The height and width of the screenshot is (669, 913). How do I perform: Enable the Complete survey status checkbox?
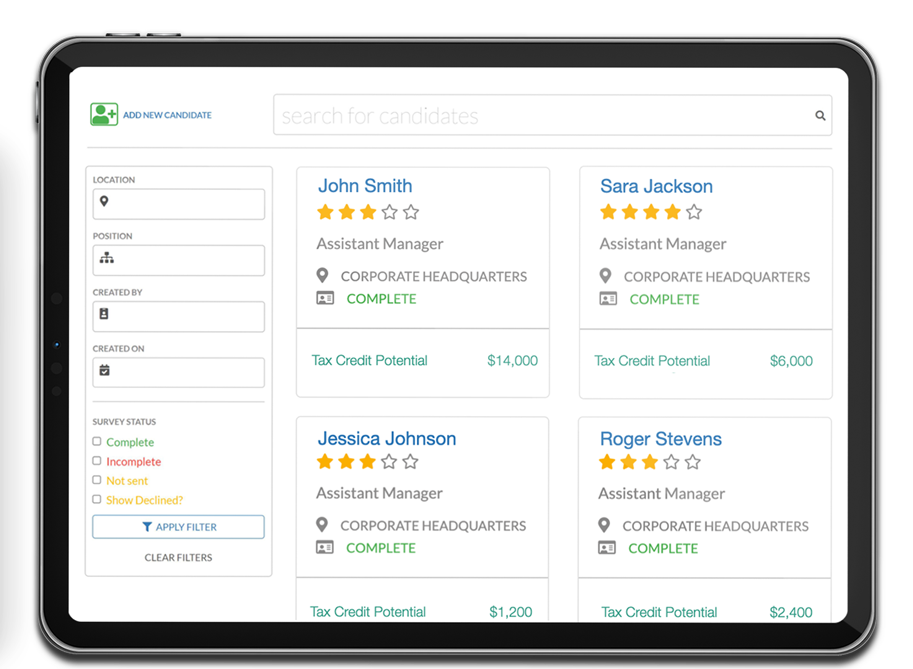97,441
